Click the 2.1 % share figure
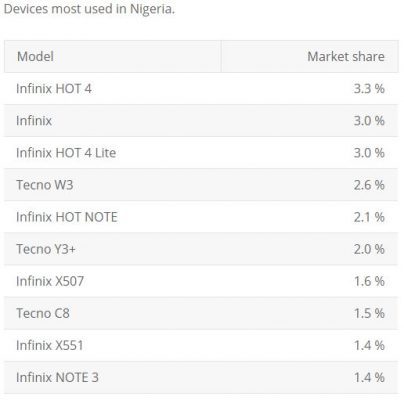The width and height of the screenshot is (404, 400). click(x=369, y=217)
